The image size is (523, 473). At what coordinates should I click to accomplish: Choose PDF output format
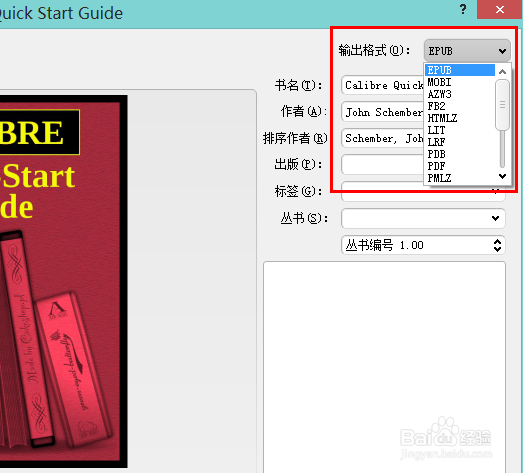click(460, 166)
